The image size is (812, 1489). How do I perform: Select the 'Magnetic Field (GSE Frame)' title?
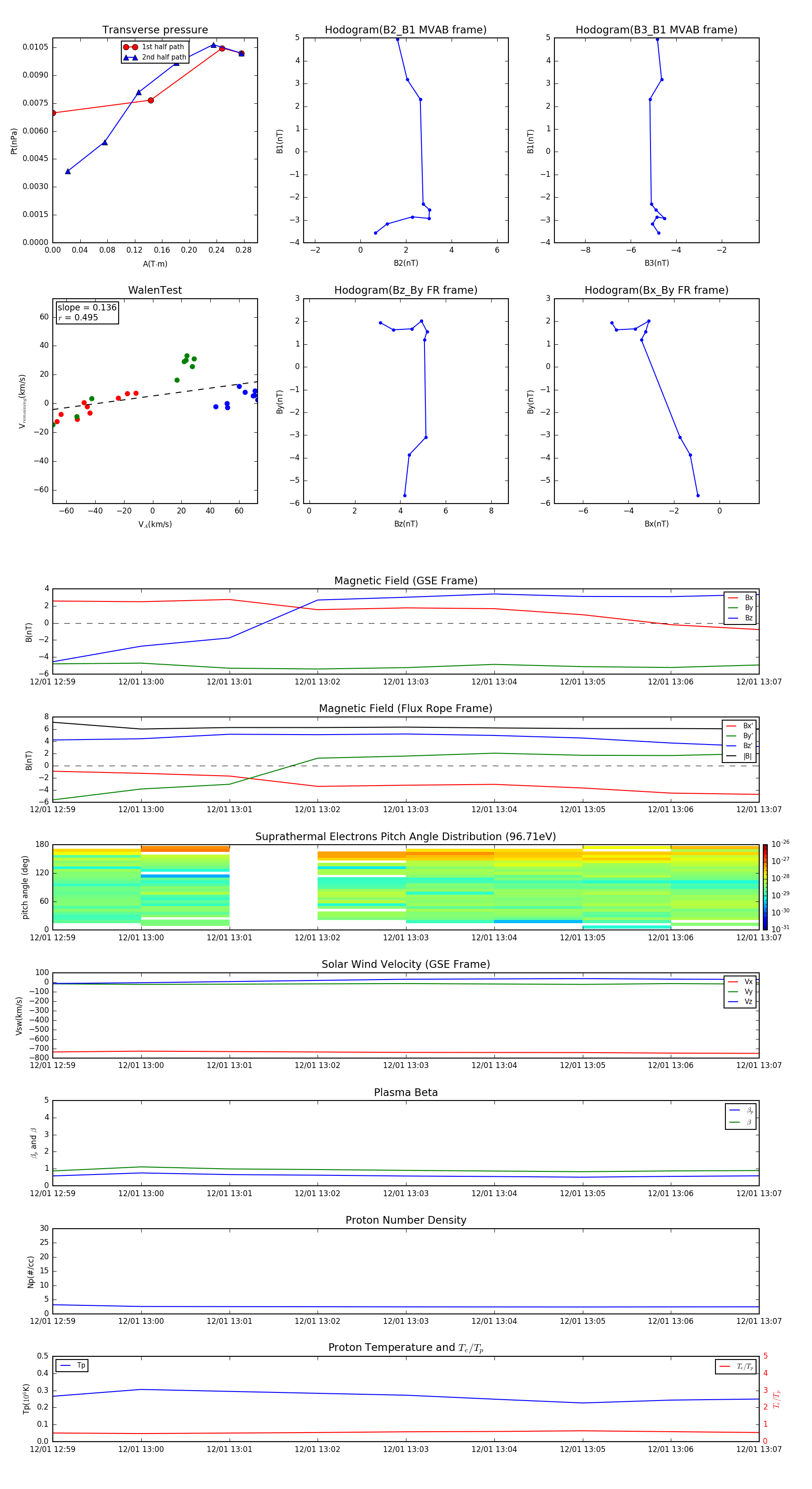pyautogui.click(x=406, y=581)
